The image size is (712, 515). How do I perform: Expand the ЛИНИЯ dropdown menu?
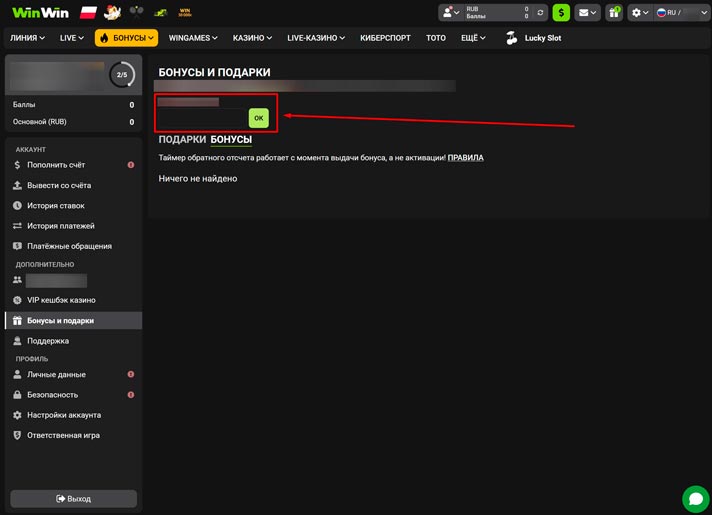27,38
